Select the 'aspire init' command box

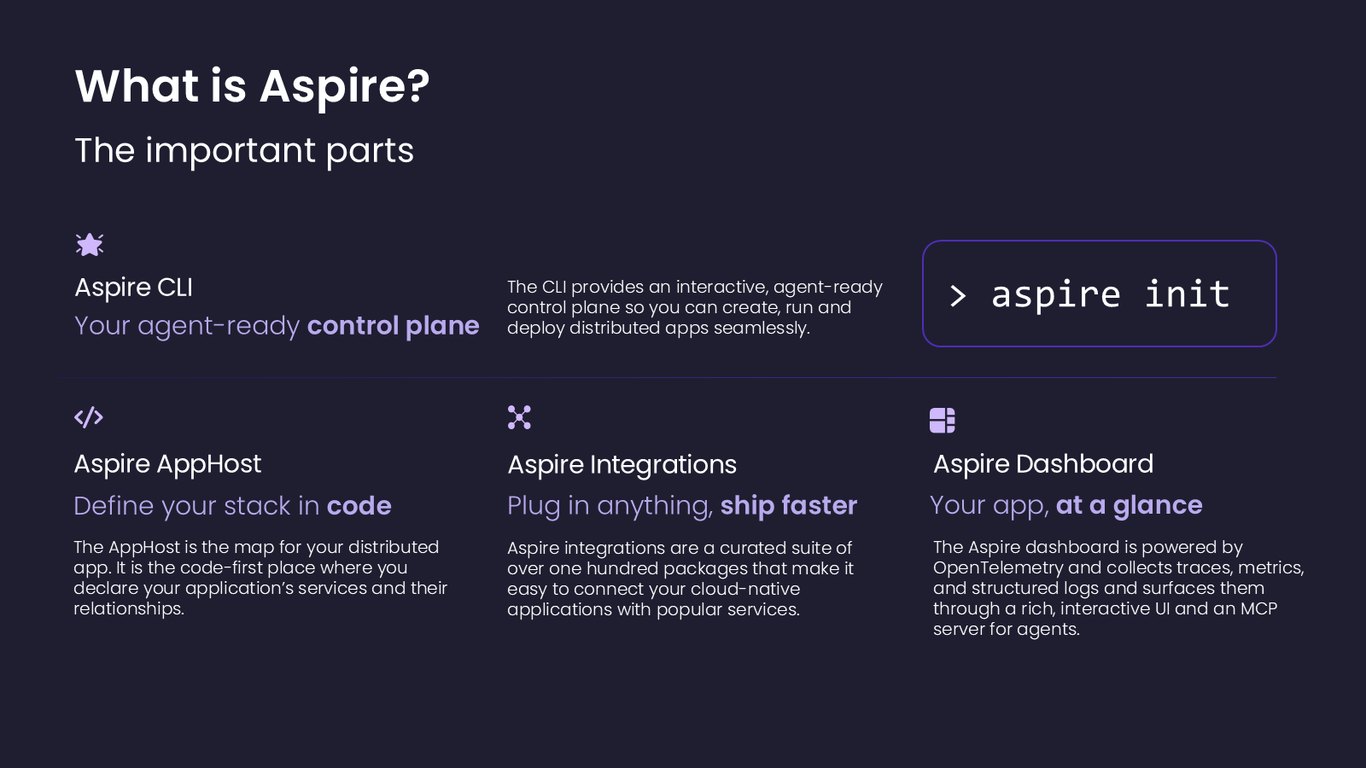click(1099, 294)
